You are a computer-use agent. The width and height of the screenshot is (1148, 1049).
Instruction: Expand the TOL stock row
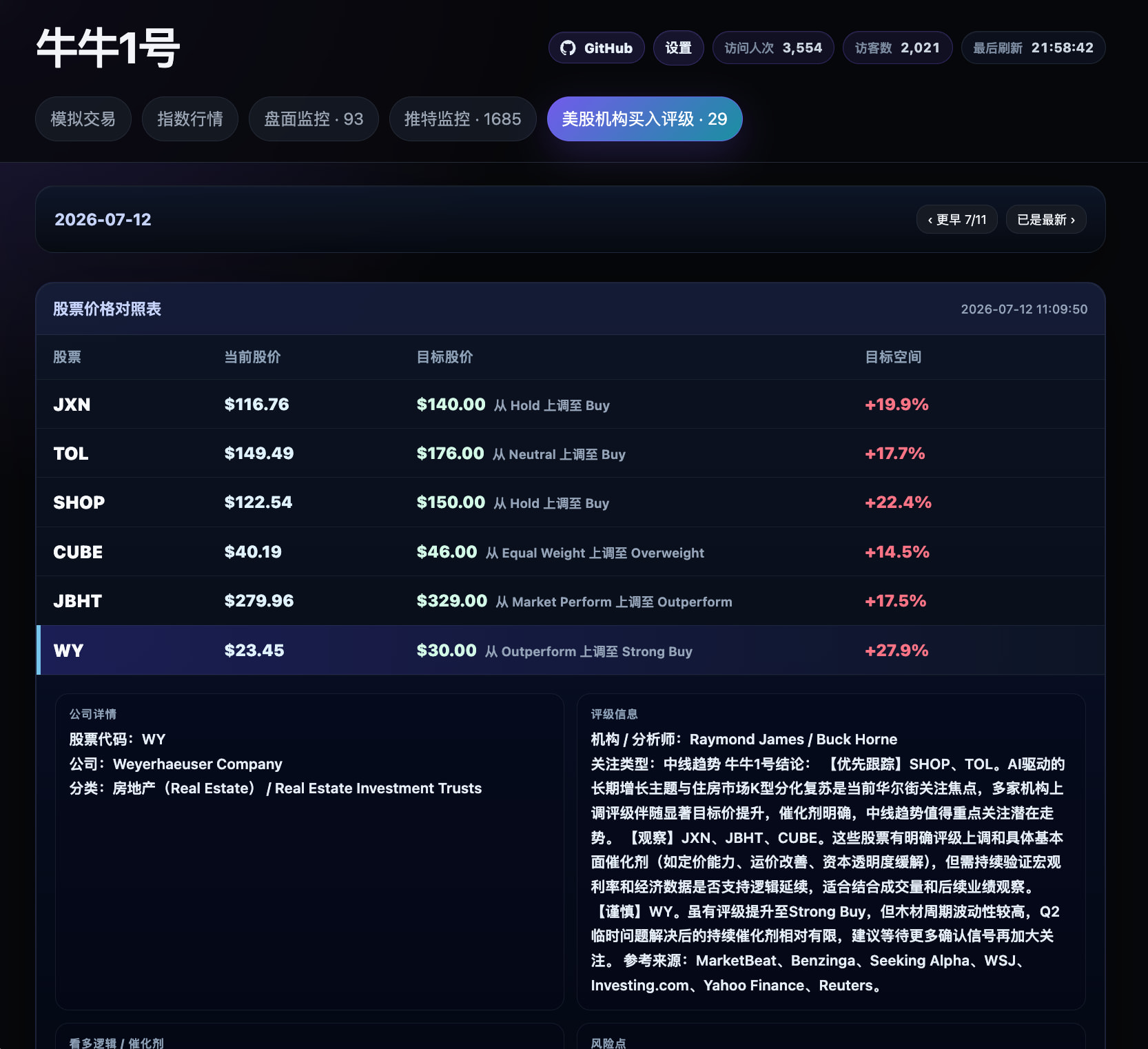571,454
